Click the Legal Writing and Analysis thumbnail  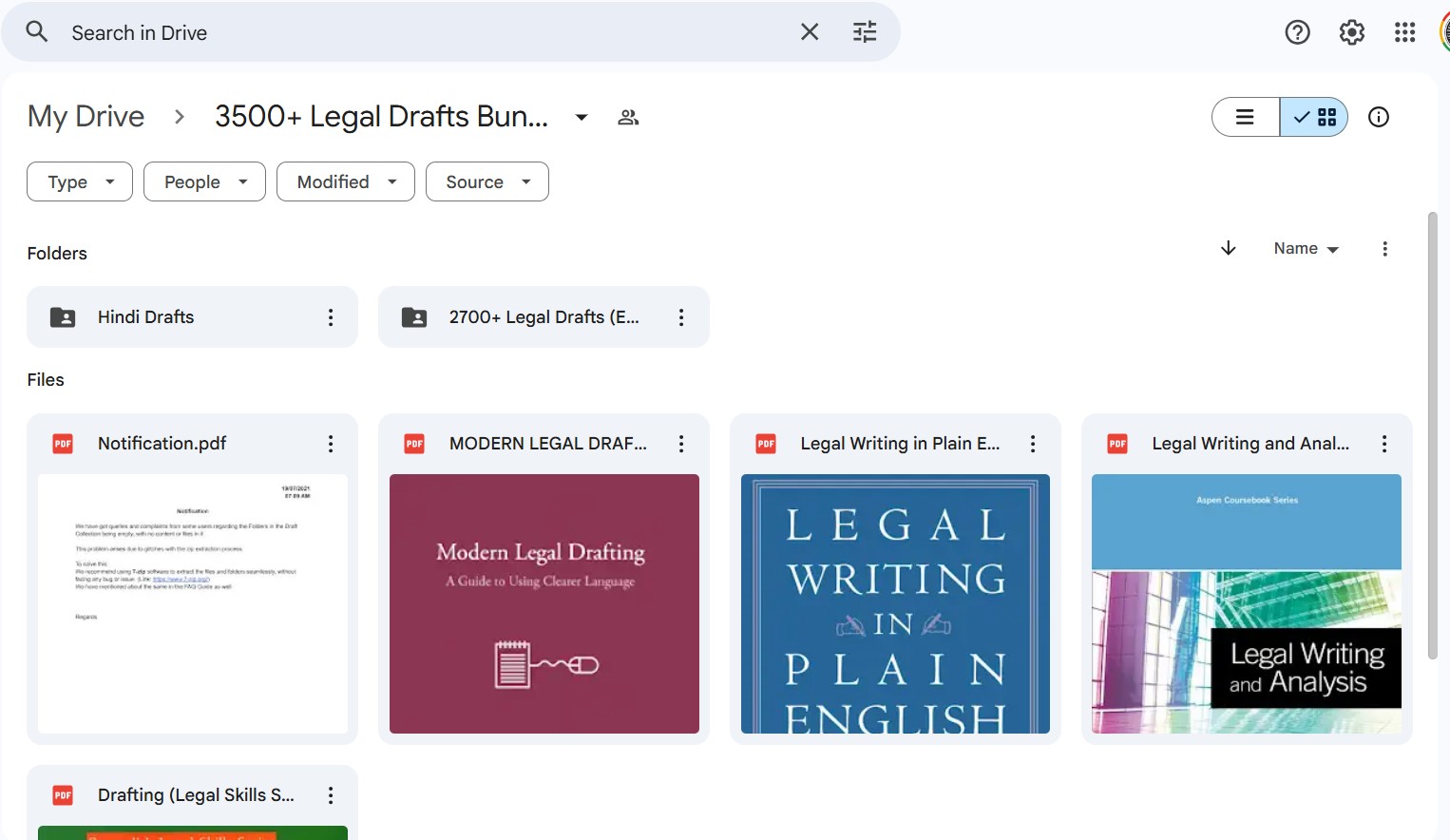coord(1247,603)
